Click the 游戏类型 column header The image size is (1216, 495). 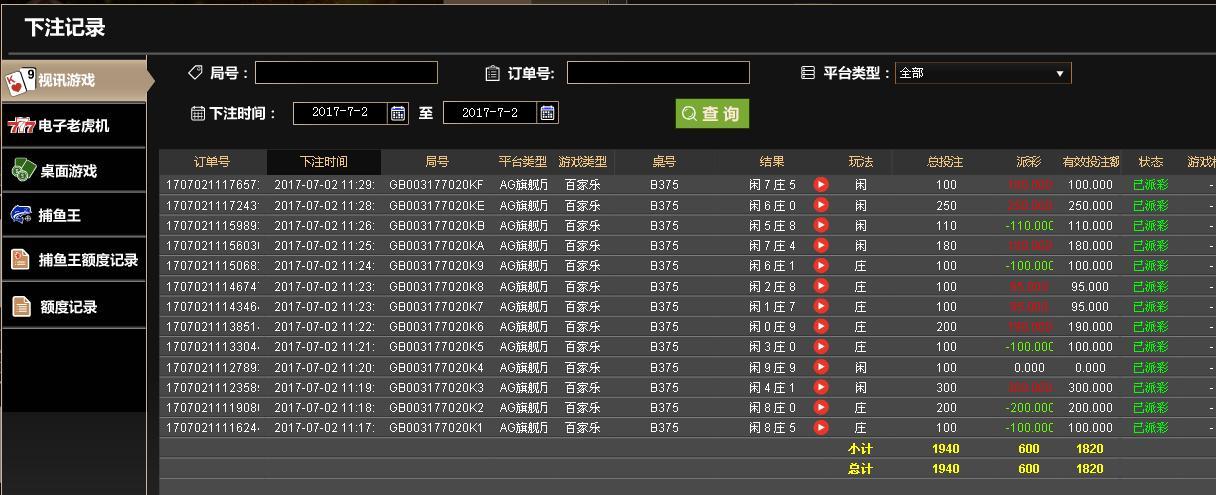pyautogui.click(x=583, y=162)
